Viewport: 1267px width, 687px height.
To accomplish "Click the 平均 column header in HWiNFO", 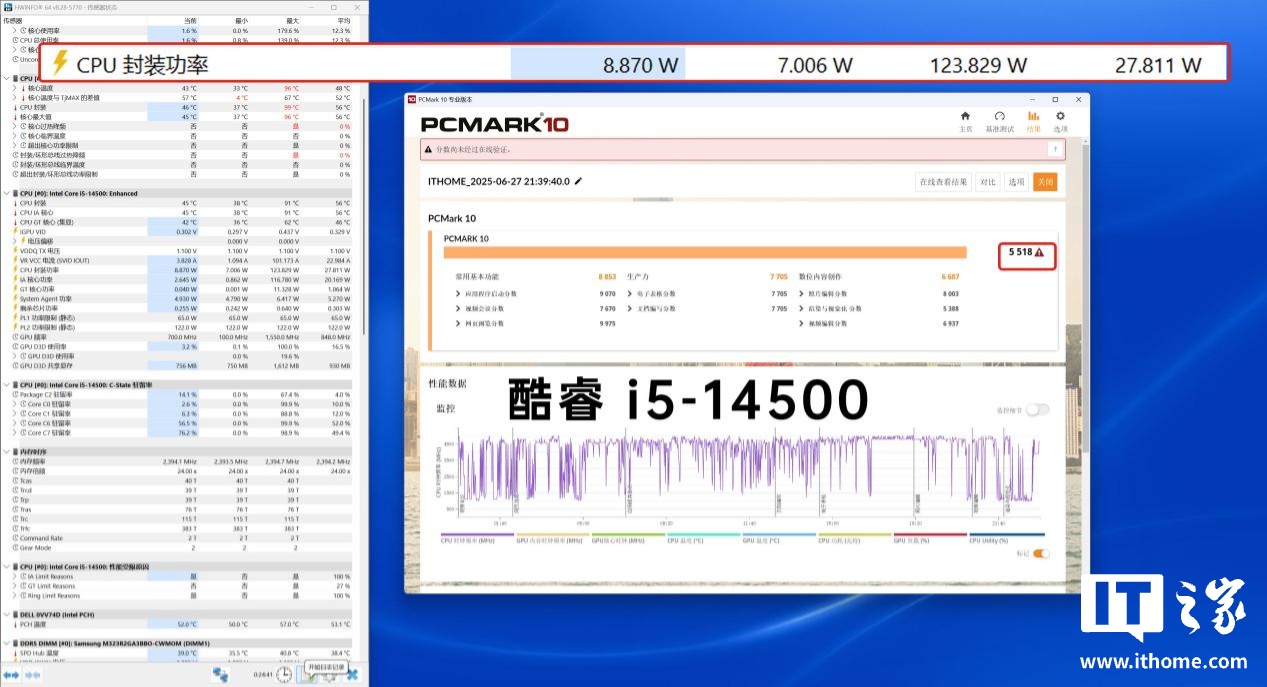I will click(343, 21).
